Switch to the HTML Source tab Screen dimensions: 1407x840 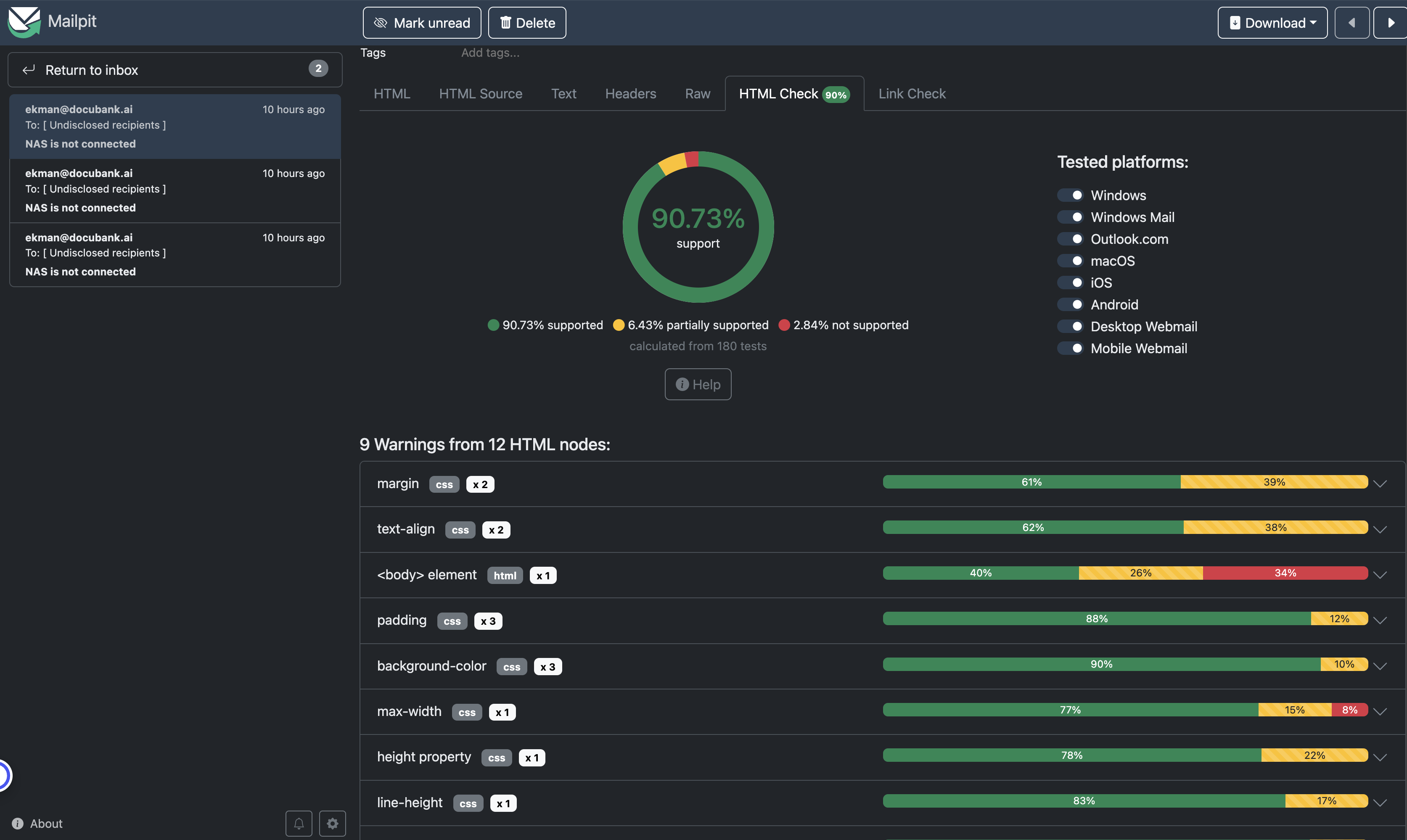(481, 94)
